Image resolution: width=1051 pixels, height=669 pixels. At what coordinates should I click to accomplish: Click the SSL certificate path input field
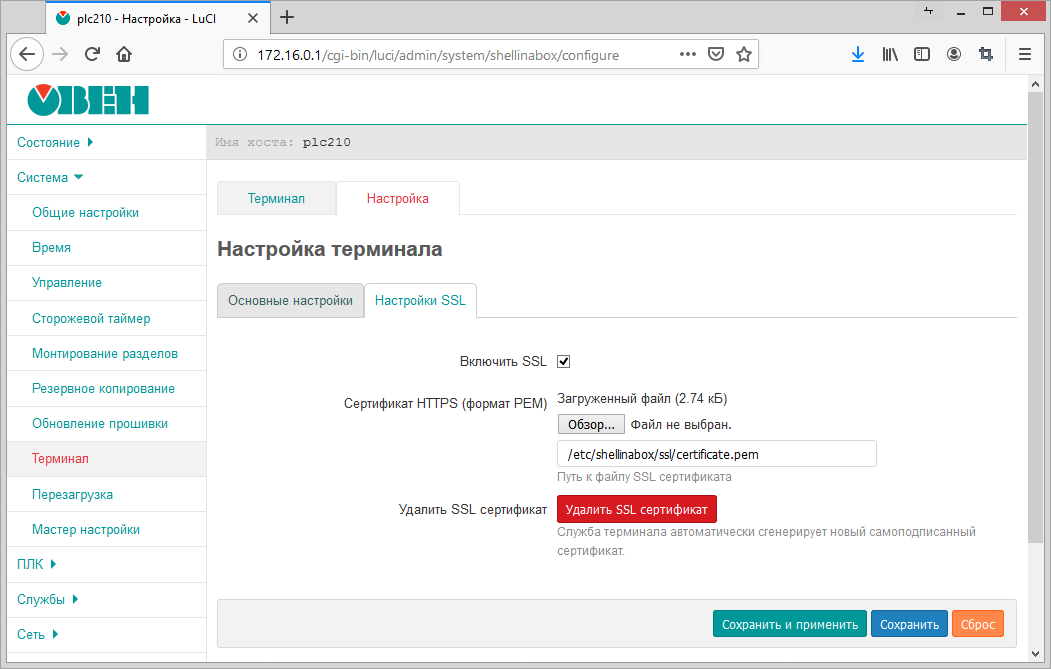(x=716, y=454)
